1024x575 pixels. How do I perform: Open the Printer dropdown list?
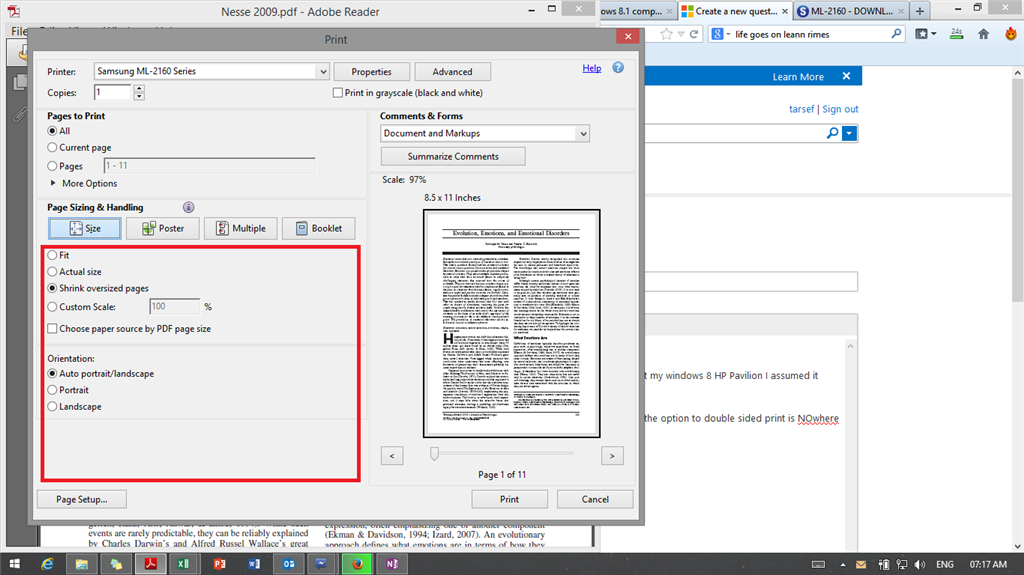click(323, 71)
